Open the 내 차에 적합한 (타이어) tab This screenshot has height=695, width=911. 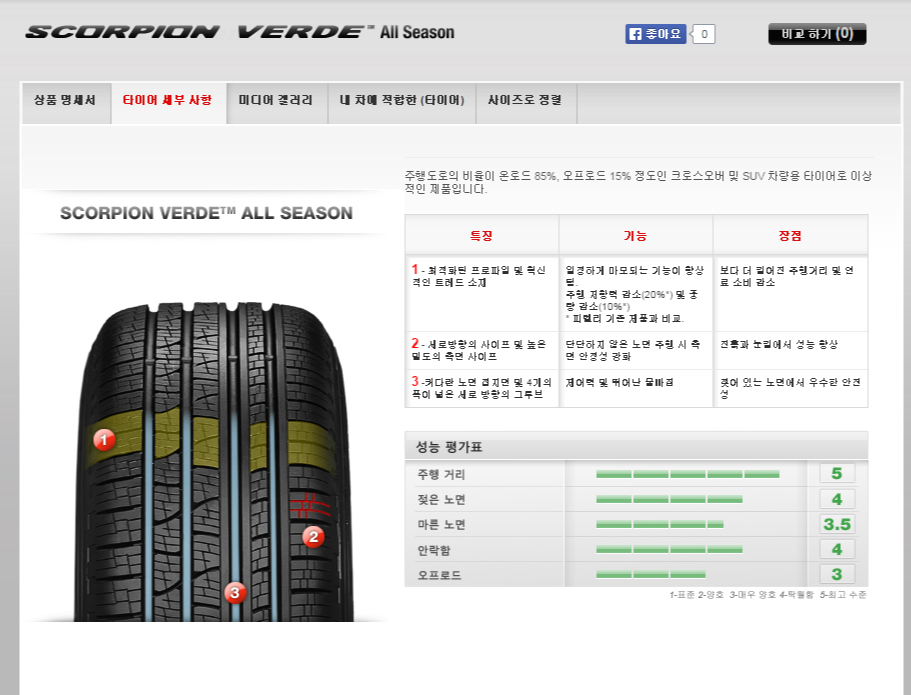point(401,102)
